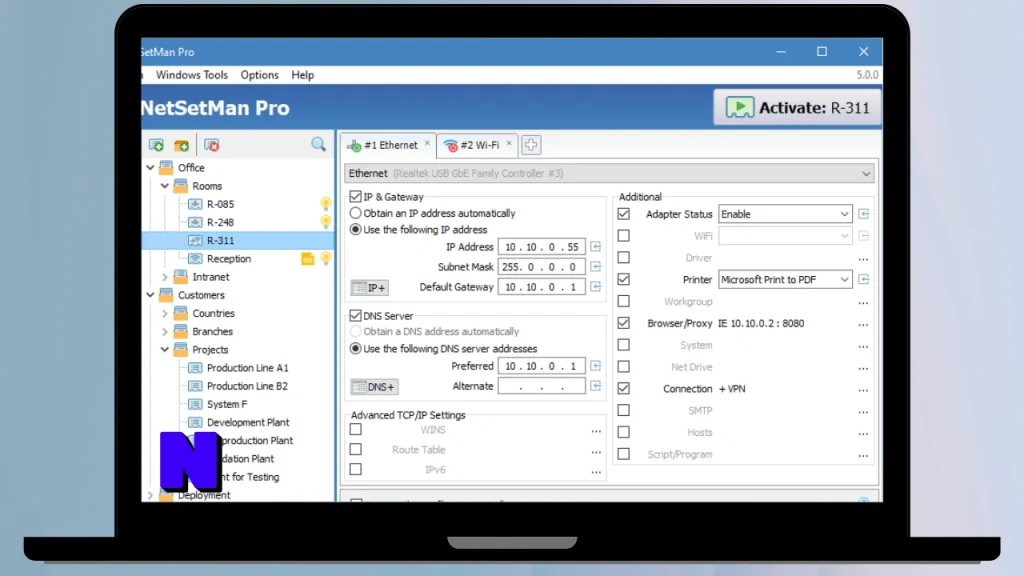Click the IP Address input field
This screenshot has width=1024, height=576.
click(x=541, y=247)
